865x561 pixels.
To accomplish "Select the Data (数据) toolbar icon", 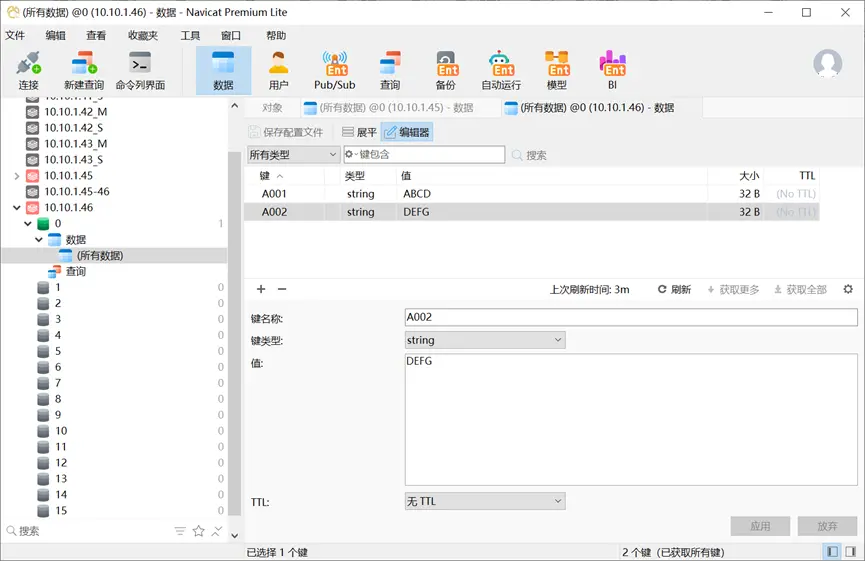I will click(223, 70).
